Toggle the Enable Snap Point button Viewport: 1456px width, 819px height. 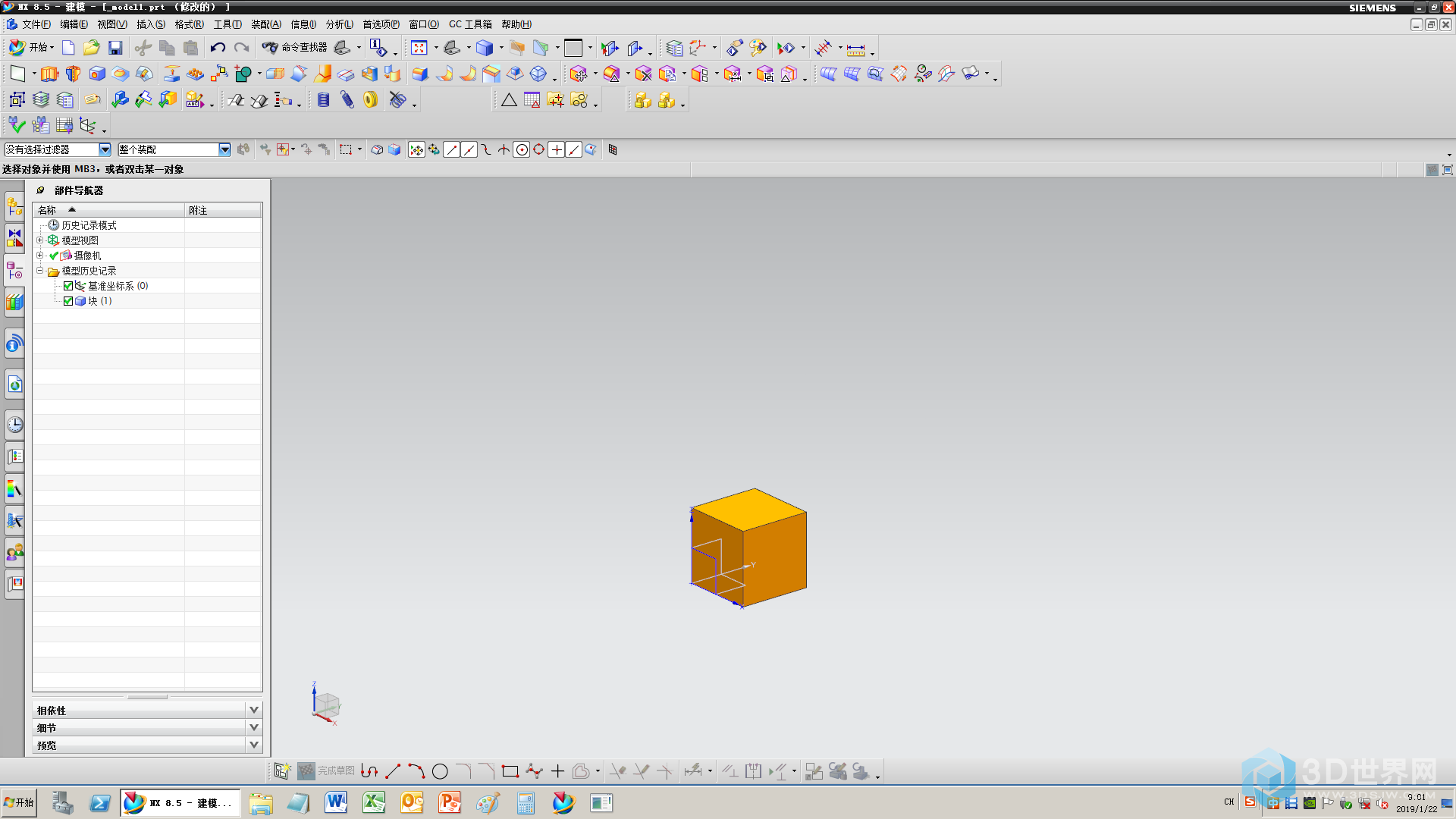pos(416,150)
